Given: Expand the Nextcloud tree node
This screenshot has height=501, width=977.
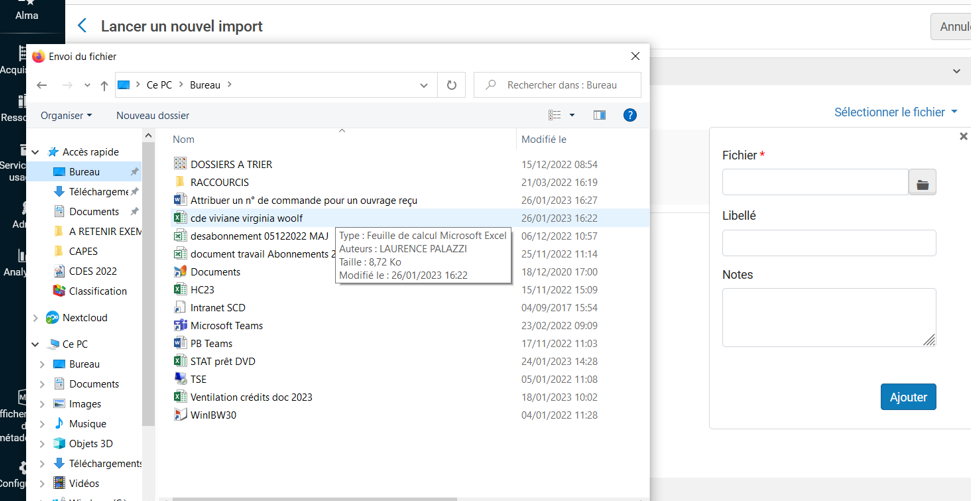Looking at the screenshot, I should point(36,318).
